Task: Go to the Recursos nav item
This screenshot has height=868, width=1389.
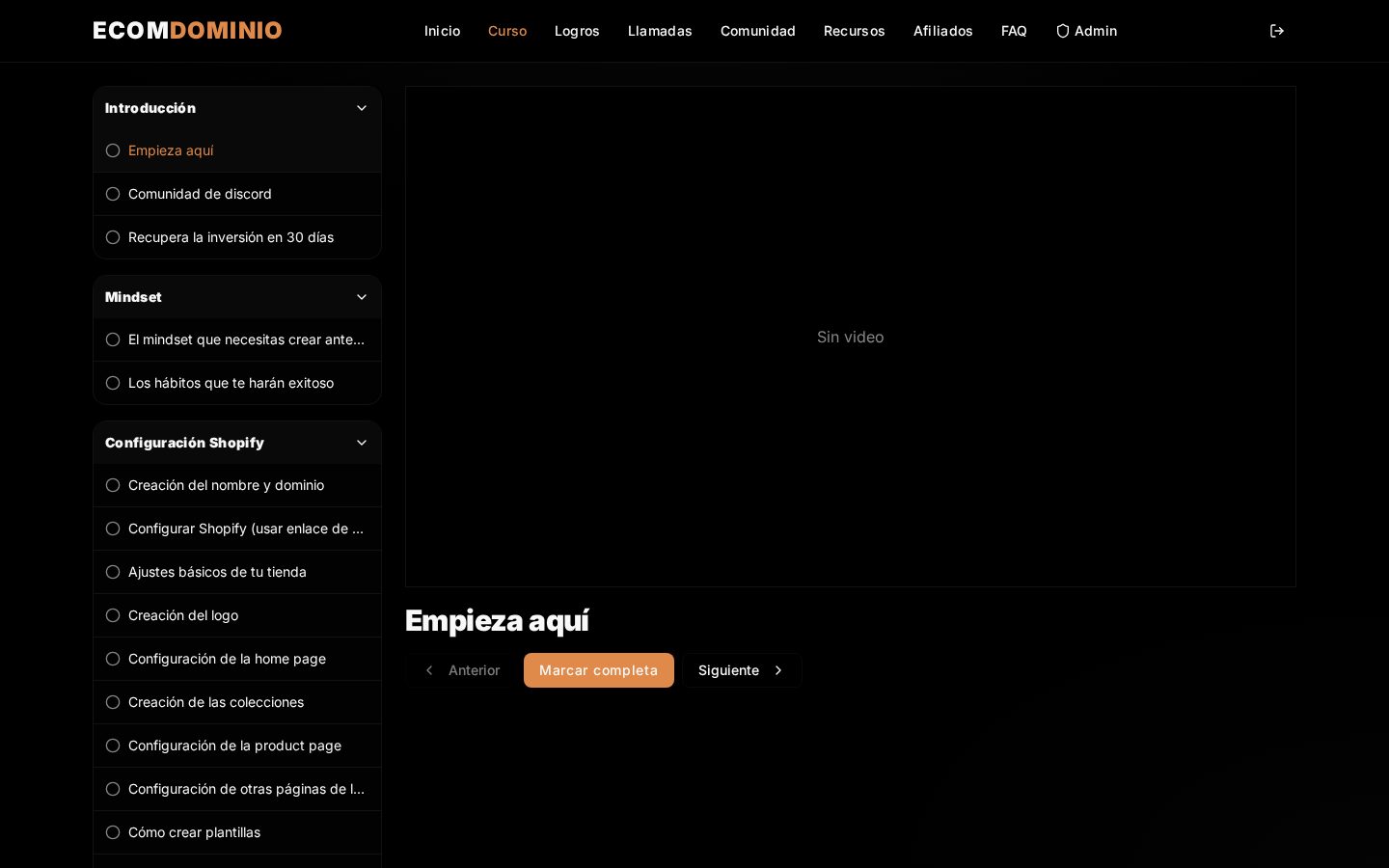Action: click(x=855, y=31)
